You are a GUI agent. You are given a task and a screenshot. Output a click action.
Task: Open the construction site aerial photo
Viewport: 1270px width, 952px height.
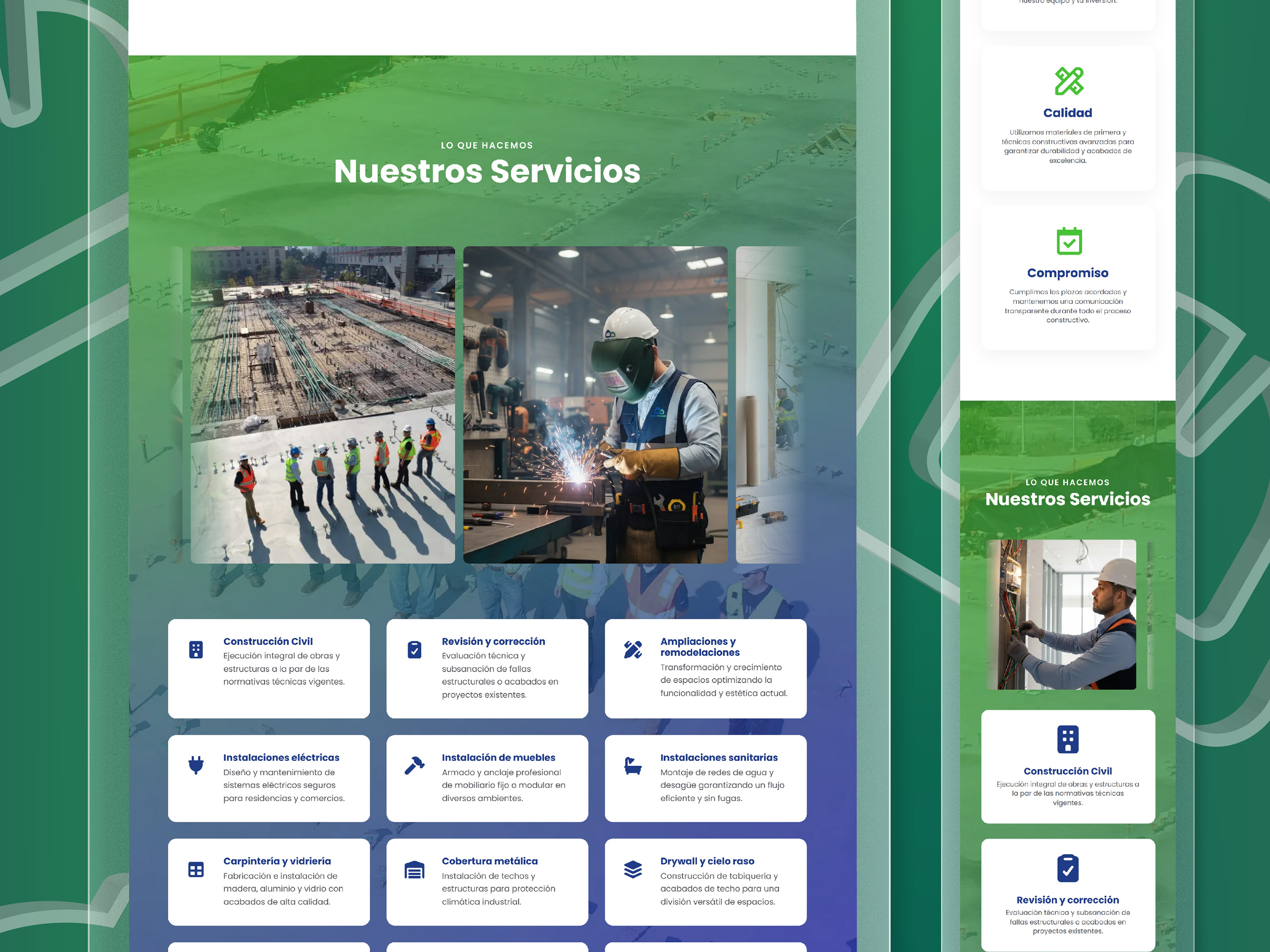[x=322, y=404]
